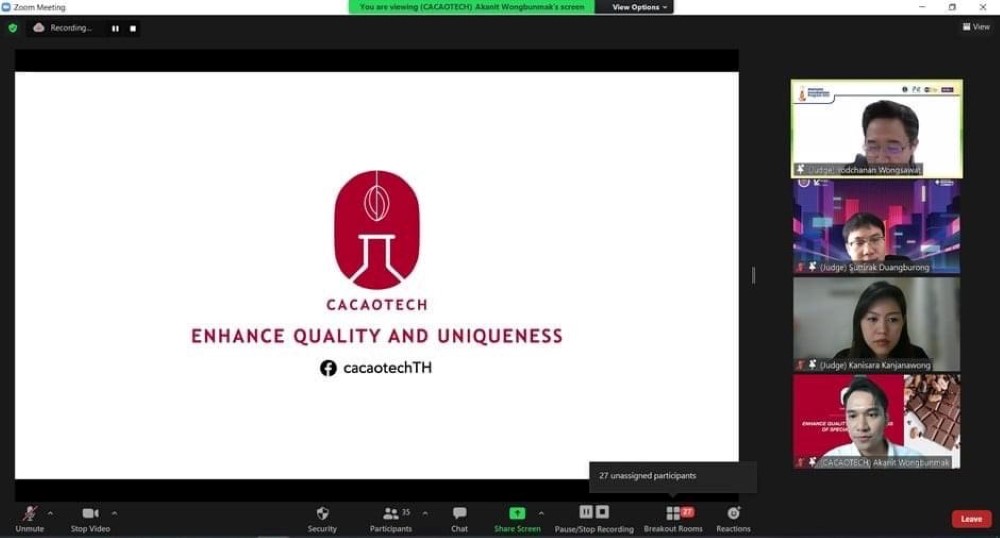Click the green encryption shield icon
Screen dimensions: 1000x538
[x=13, y=28]
